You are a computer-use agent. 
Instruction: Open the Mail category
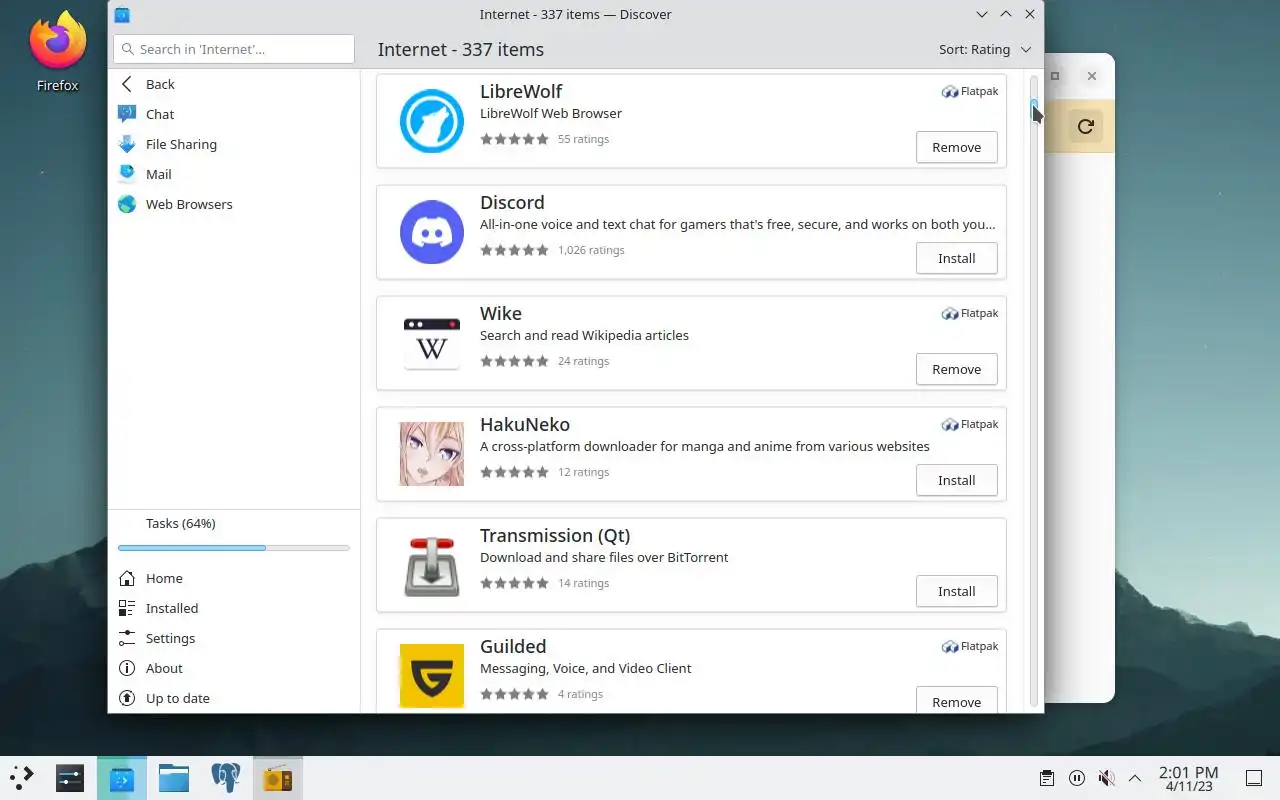coord(234,174)
